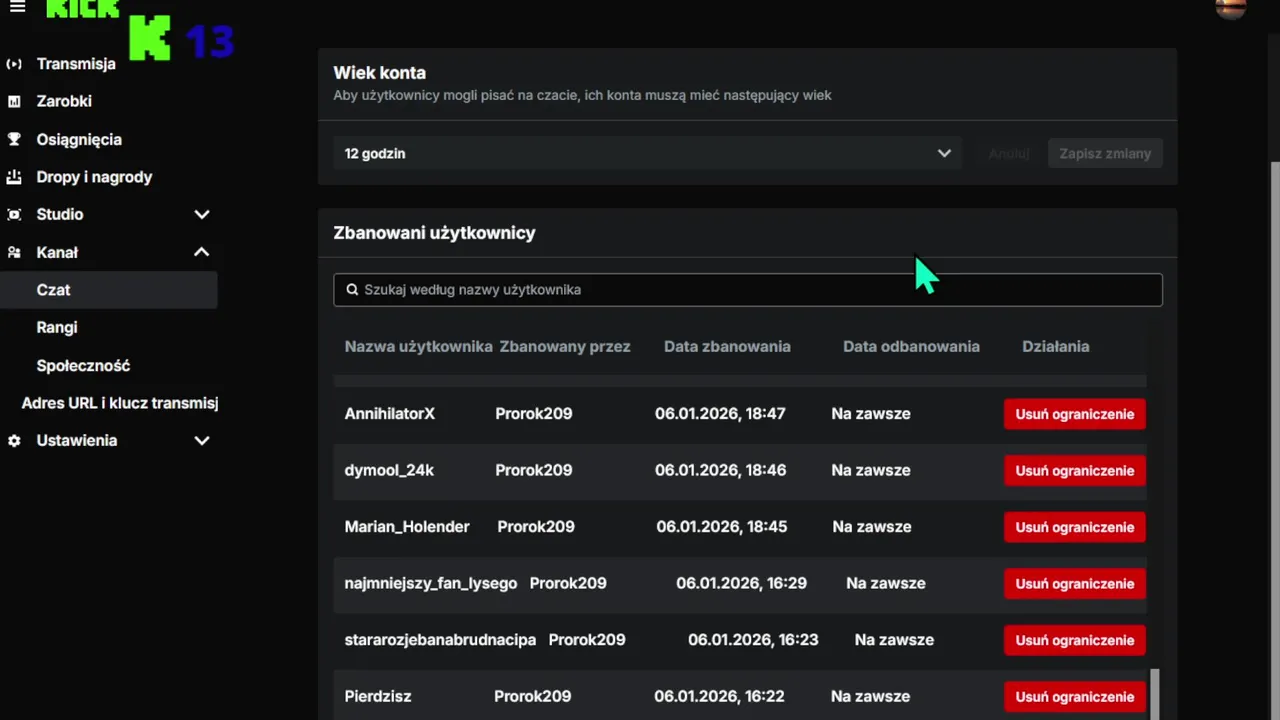Viewport: 1280px width, 720px height.
Task: Remove restriction for dymool_24k
Action: click(x=1074, y=471)
